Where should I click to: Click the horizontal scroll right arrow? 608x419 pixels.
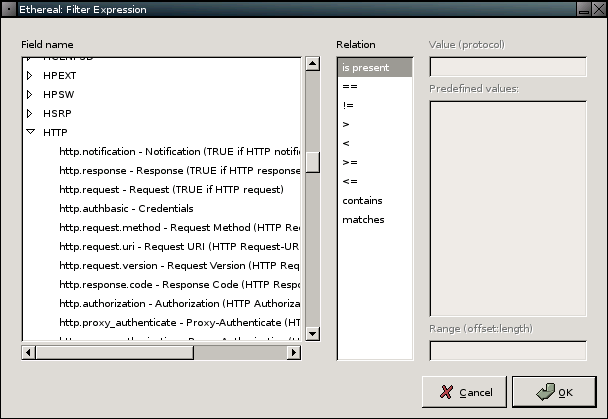click(x=294, y=353)
